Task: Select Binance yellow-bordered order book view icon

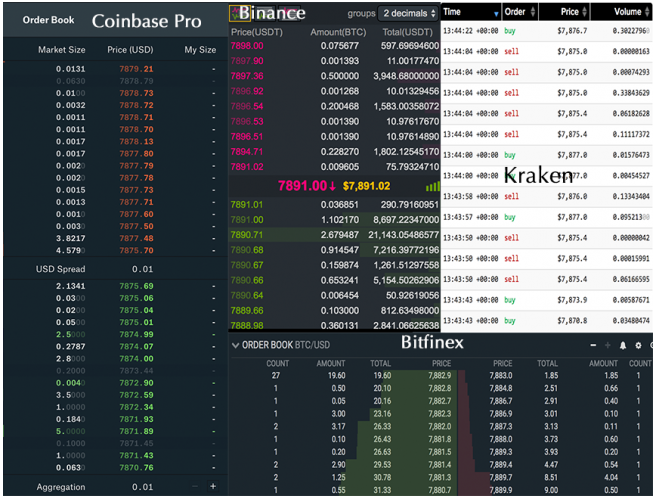Action: (x=239, y=13)
